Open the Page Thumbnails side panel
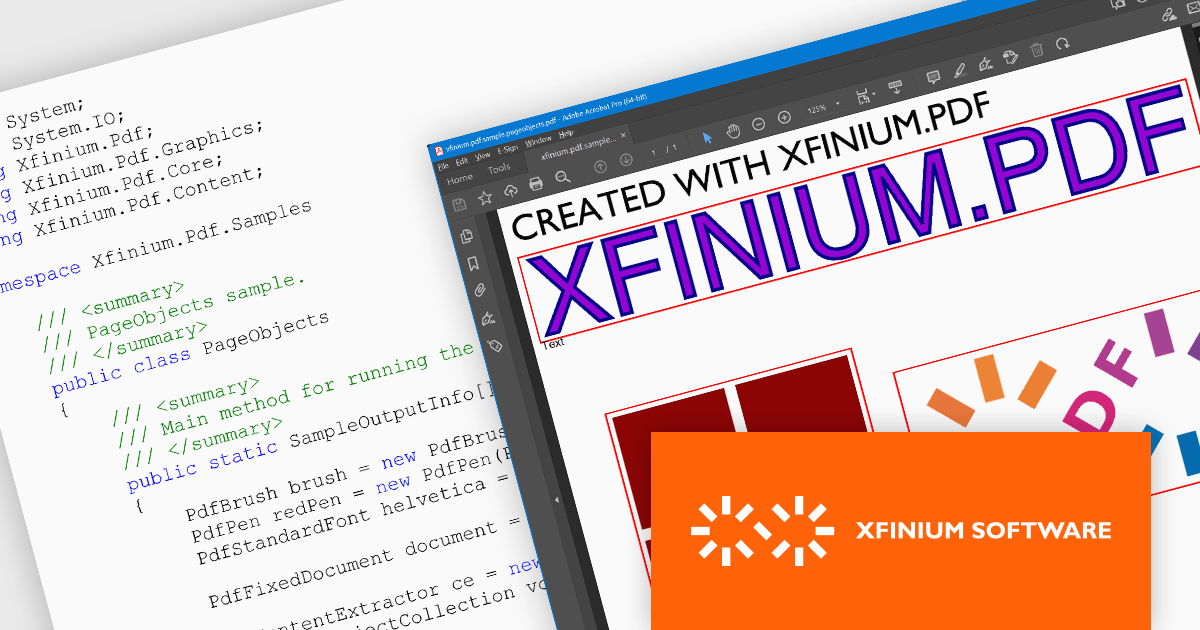This screenshot has height=630, width=1200. tap(467, 237)
